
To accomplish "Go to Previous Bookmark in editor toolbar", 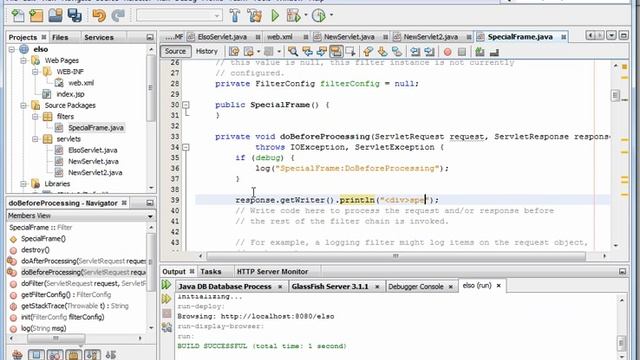I will coord(368,51).
